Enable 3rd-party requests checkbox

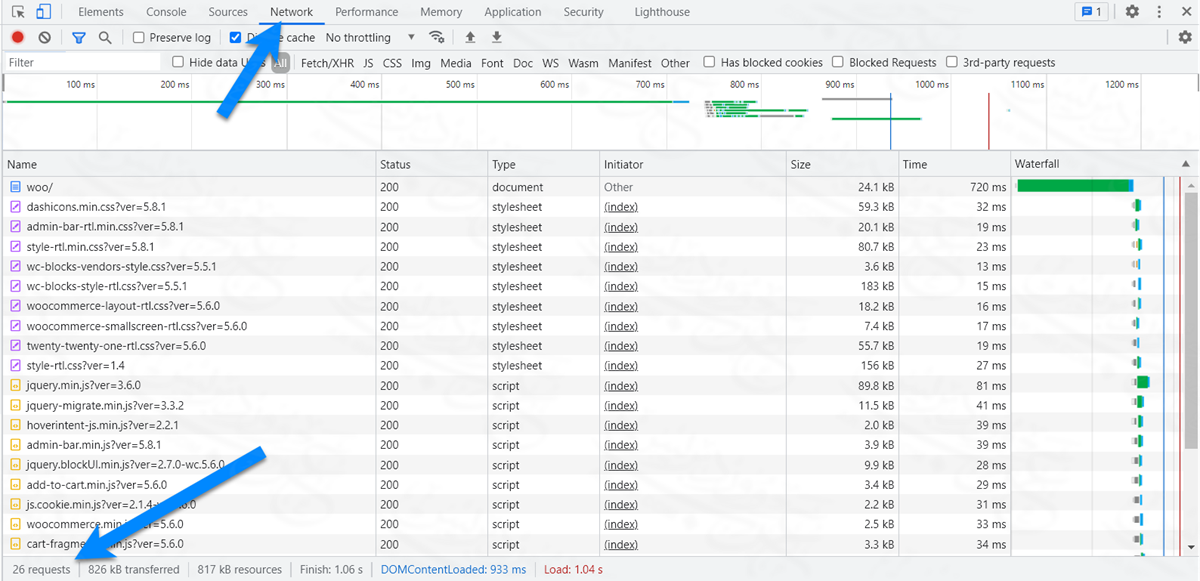tap(951, 62)
